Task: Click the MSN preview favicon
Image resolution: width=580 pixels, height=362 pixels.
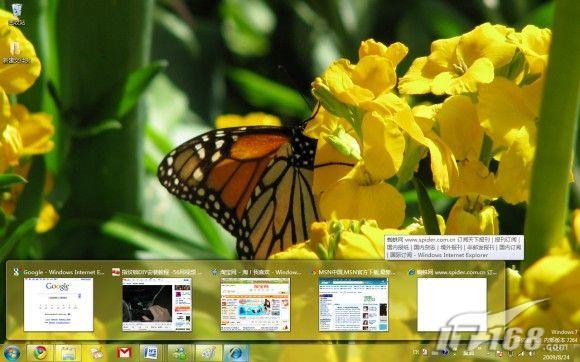Action: click(314, 273)
